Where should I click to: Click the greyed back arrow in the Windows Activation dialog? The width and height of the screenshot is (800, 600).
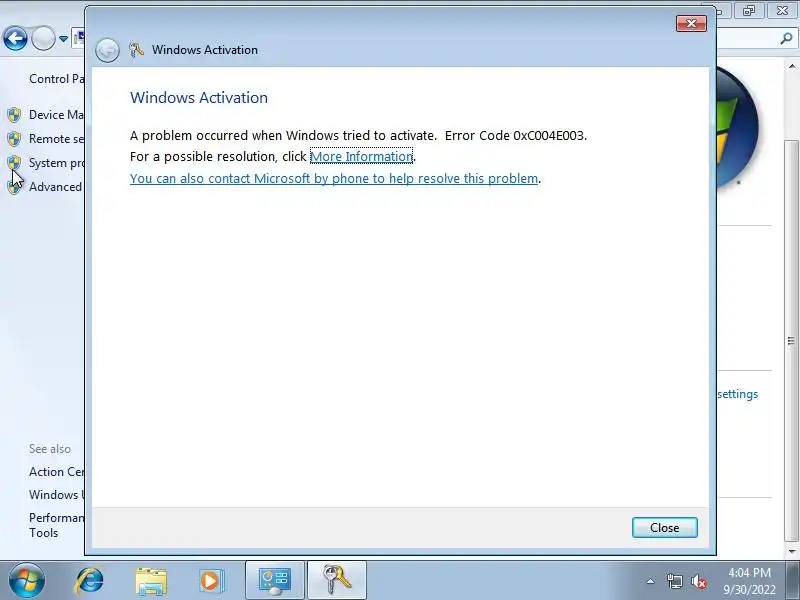click(107, 50)
